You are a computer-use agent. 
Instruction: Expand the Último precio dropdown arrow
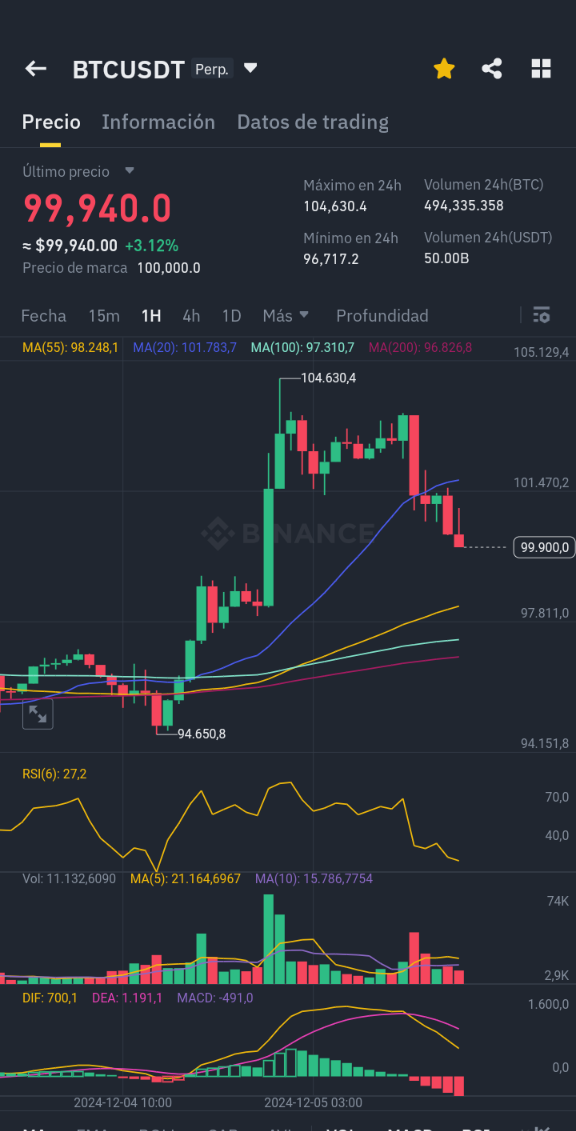pos(129,171)
